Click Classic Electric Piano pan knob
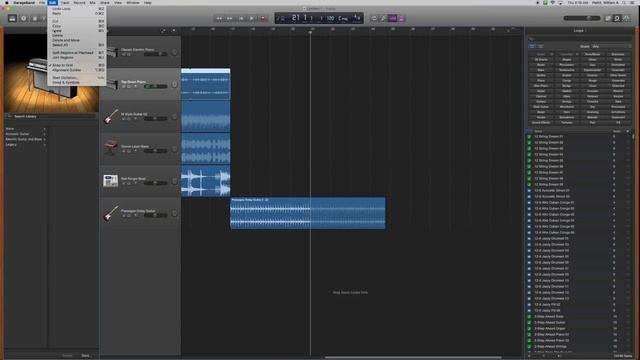 pos(174,52)
